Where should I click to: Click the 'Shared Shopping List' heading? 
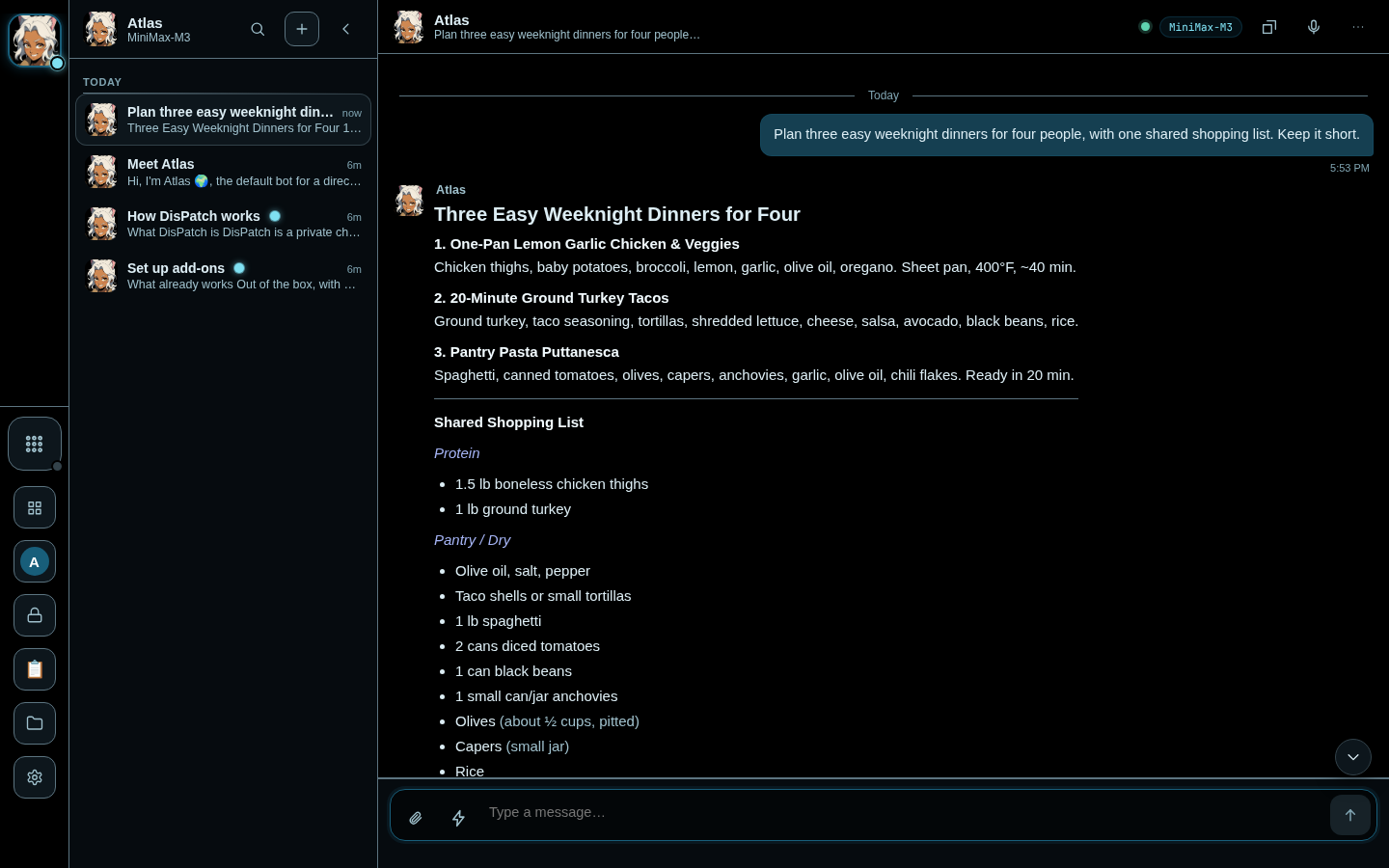coord(508,422)
